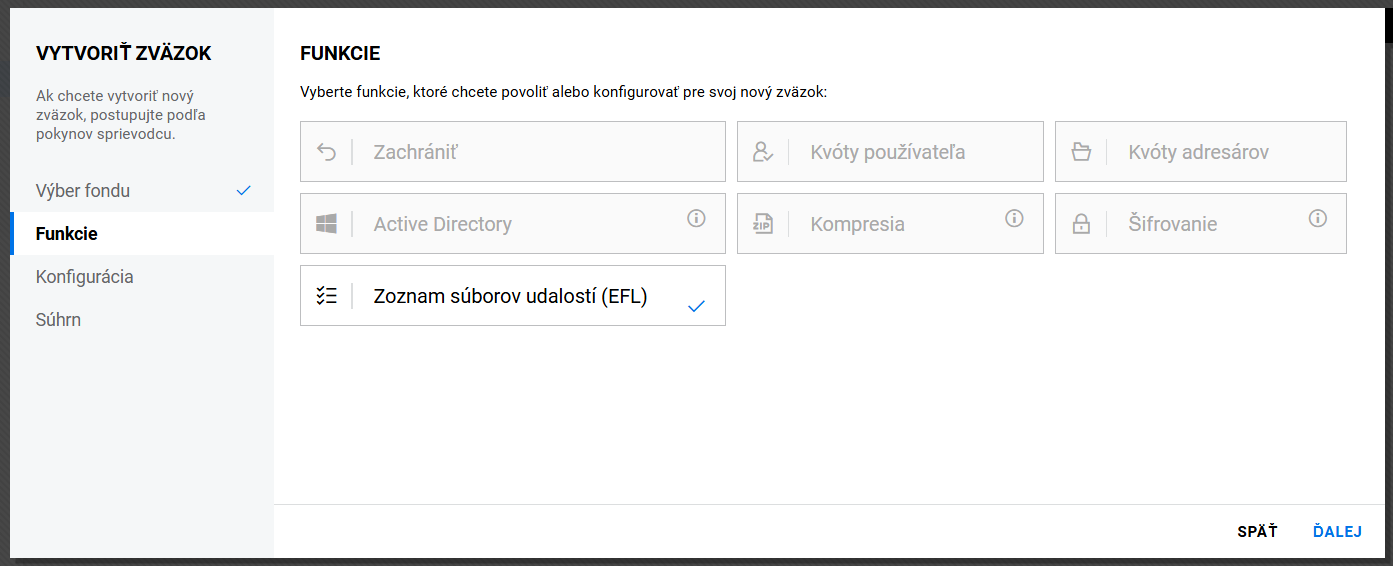
Task: Click the Kvóty používateľa user icon
Action: tap(763, 152)
